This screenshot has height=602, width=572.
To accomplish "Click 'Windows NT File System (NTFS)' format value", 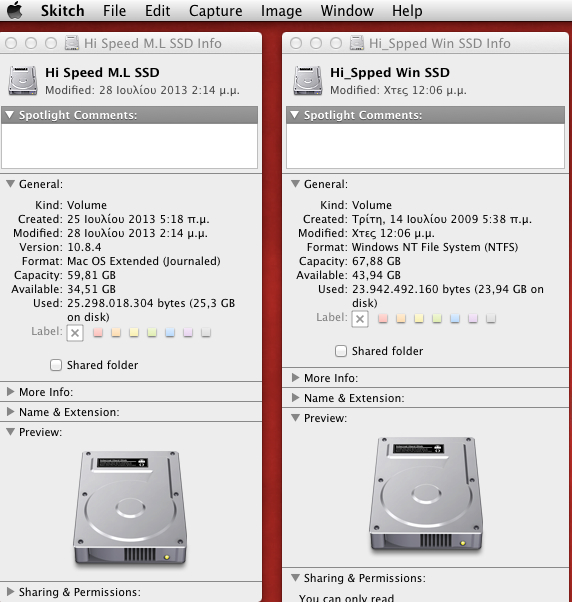I will coord(435,247).
